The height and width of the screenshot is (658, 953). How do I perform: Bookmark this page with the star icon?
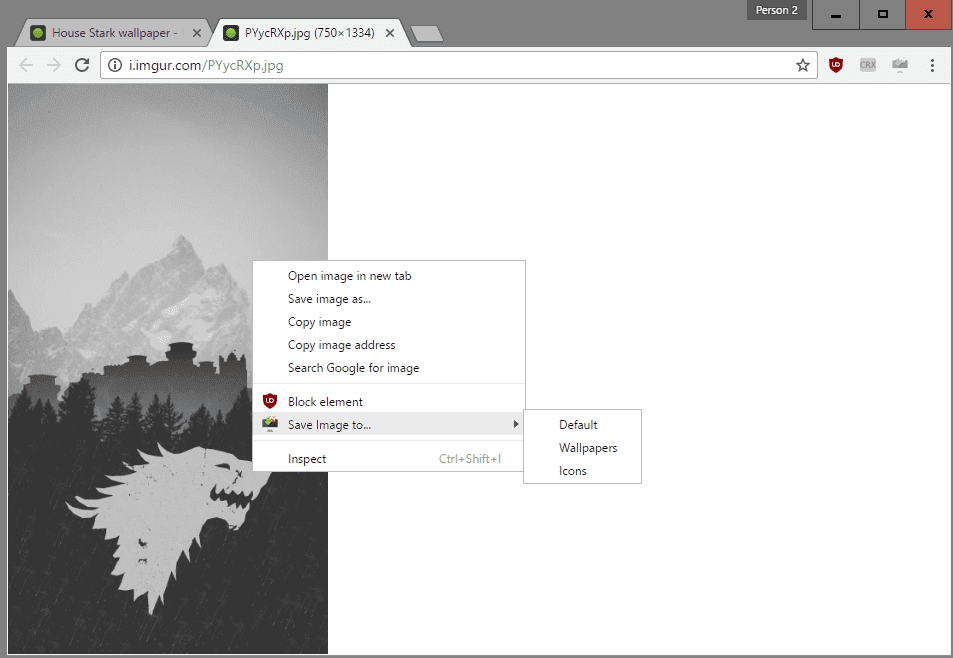(x=802, y=65)
